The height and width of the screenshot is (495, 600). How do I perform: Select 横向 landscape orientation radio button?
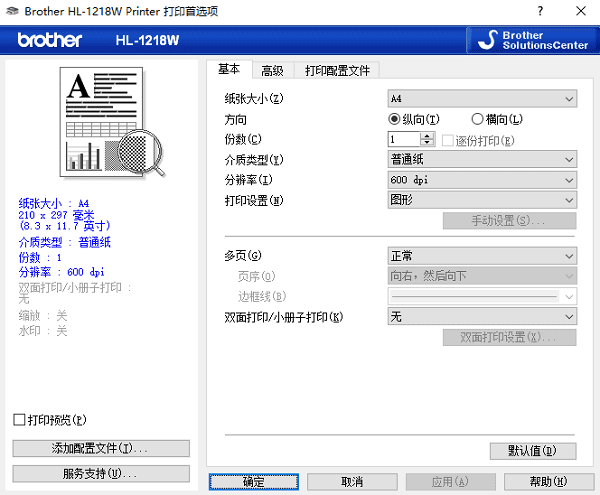click(x=477, y=119)
